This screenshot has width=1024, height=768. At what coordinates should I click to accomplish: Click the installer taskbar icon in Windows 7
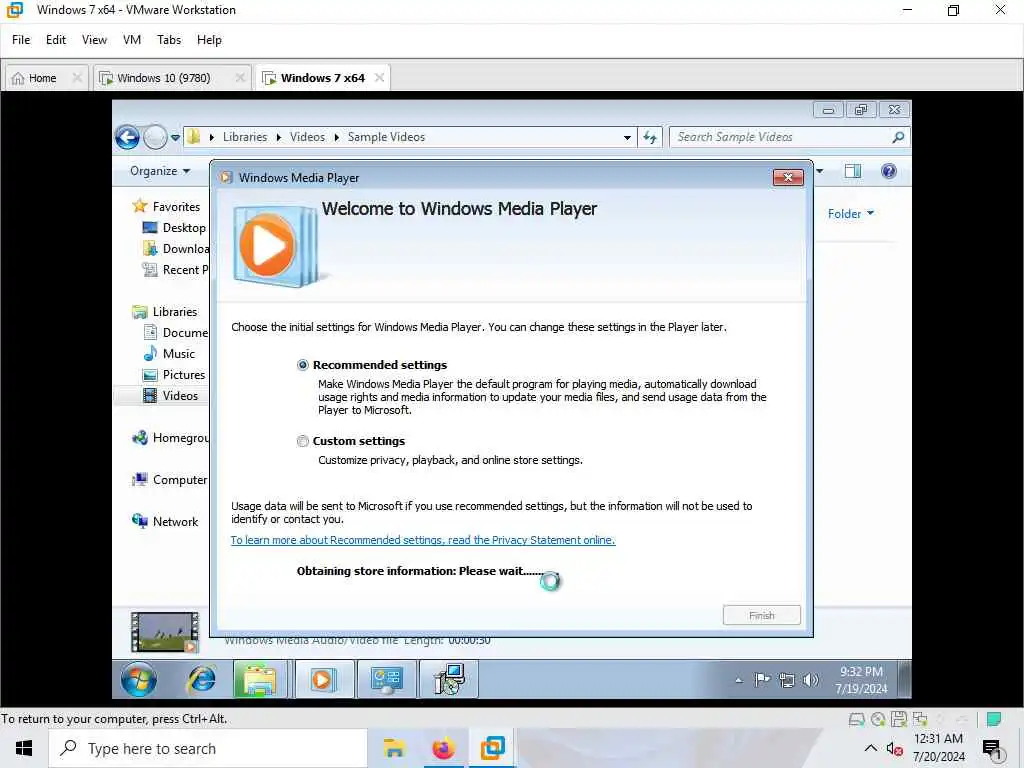[449, 679]
